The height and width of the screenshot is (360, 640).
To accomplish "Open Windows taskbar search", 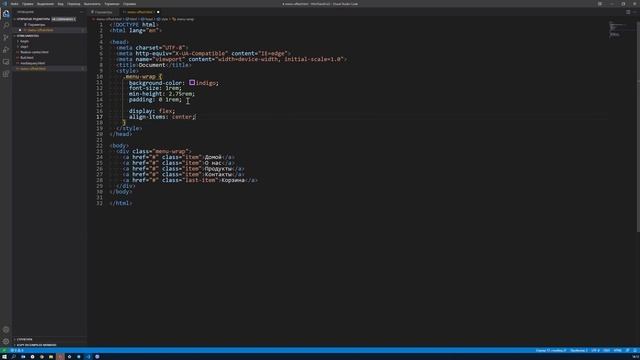I will pos(13,357).
